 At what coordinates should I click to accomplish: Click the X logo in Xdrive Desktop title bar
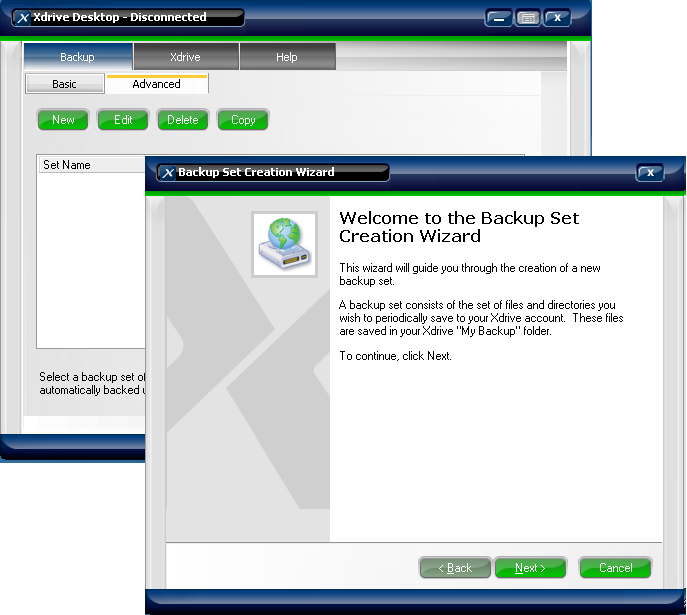[x=23, y=18]
